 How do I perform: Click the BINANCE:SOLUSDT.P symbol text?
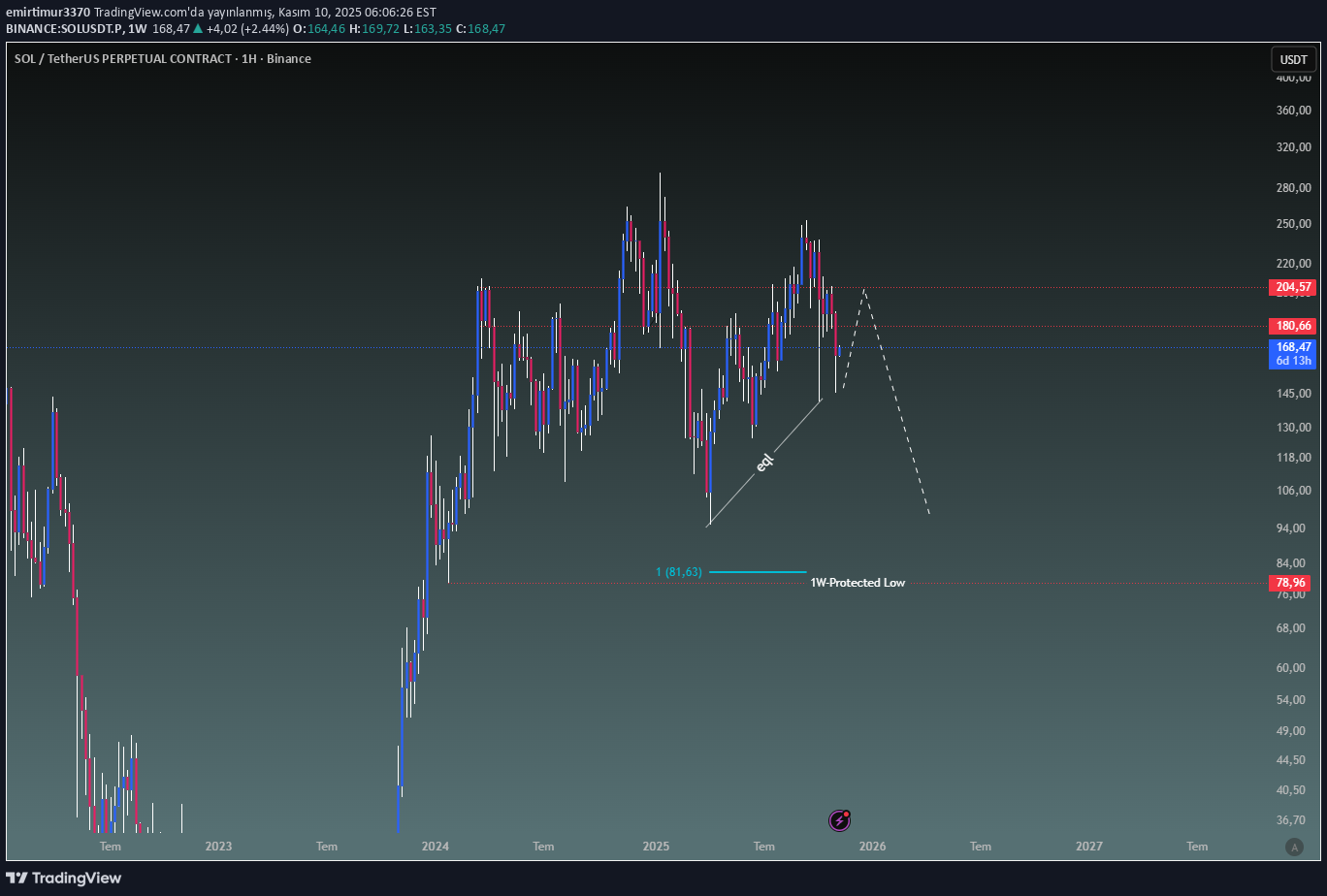(x=66, y=29)
